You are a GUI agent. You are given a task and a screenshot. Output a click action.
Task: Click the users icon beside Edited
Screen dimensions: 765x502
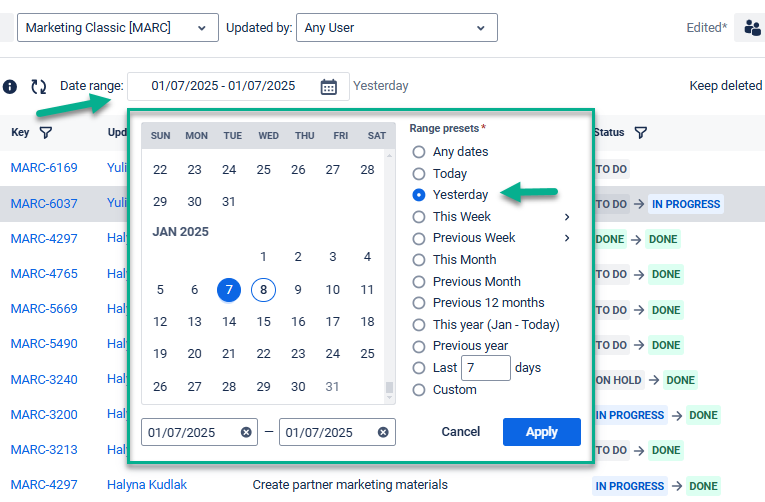coord(749,28)
